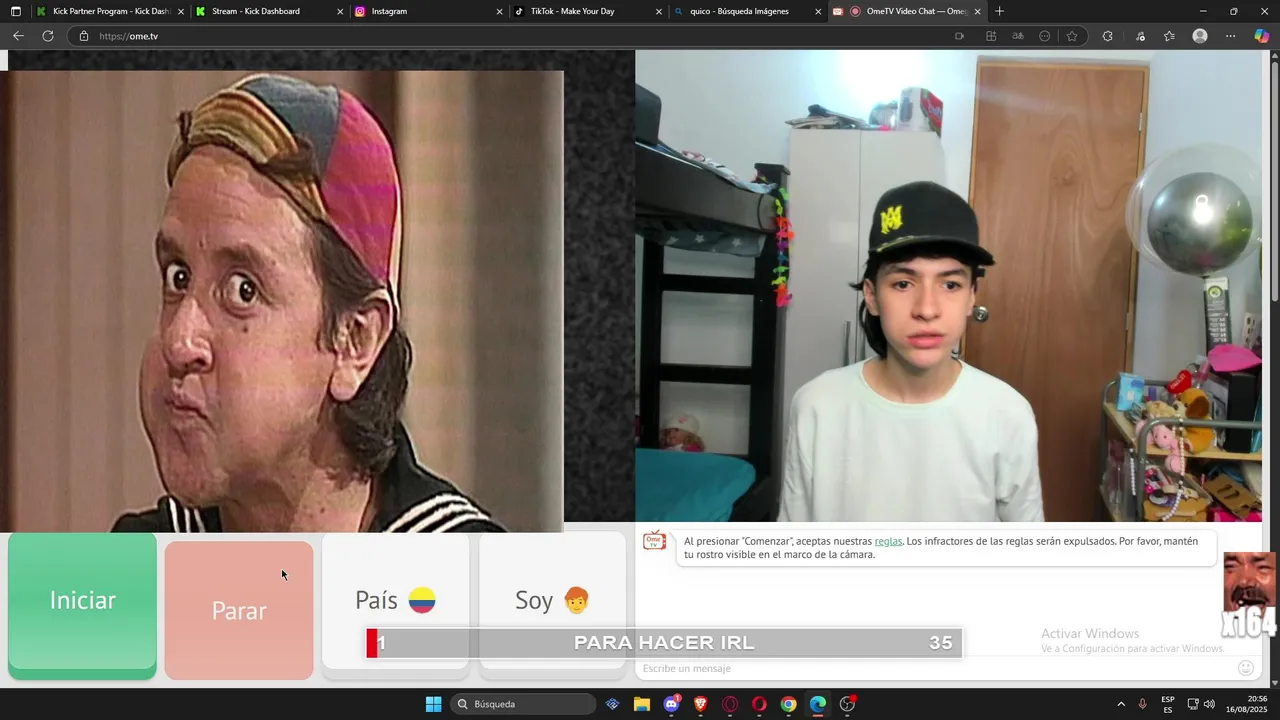Screen dimensions: 1280x720
Task: Open the media control icon in the toolbar
Action: 1140,36
